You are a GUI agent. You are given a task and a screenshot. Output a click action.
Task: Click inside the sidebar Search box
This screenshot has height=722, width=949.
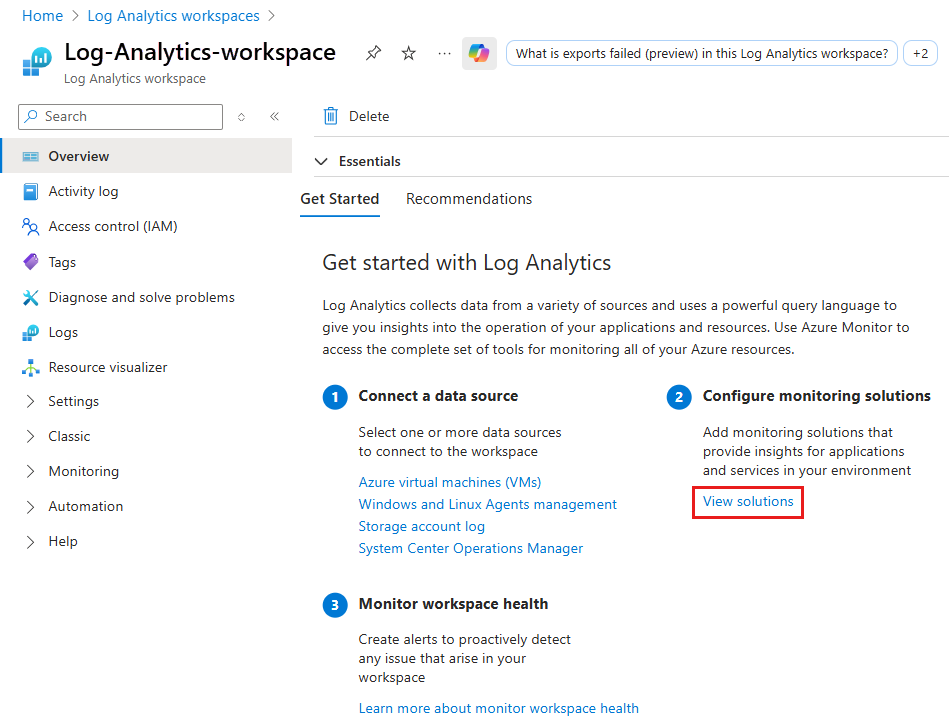120,116
